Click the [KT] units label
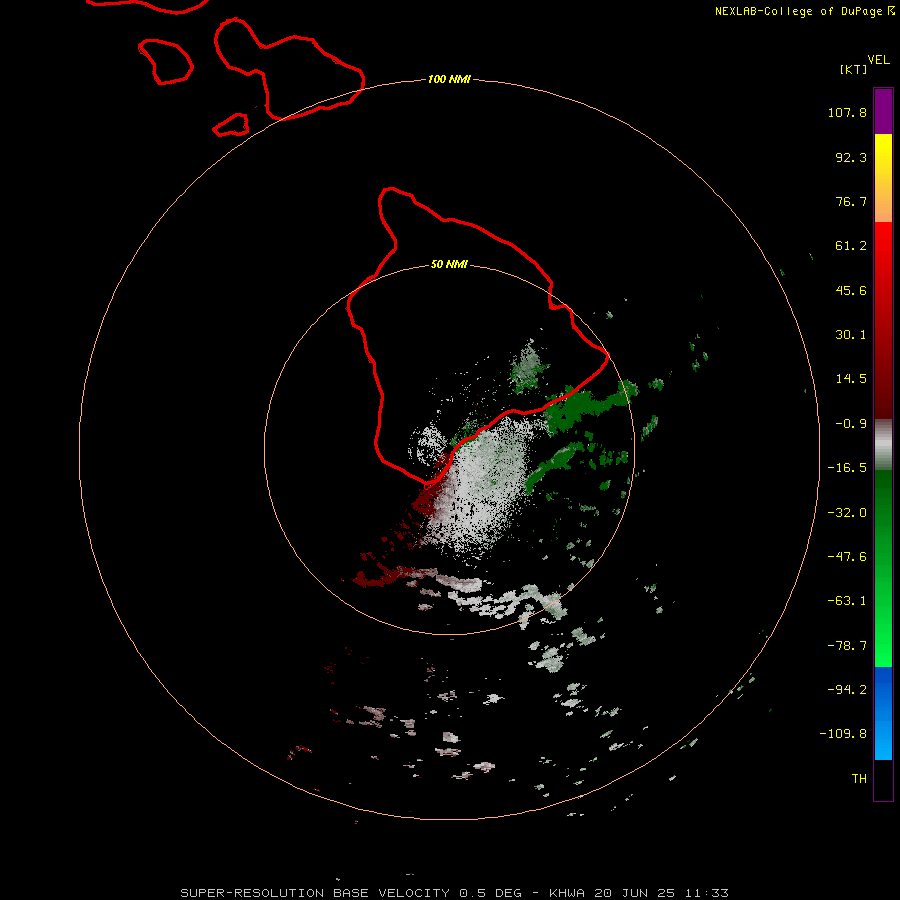 tap(853, 69)
